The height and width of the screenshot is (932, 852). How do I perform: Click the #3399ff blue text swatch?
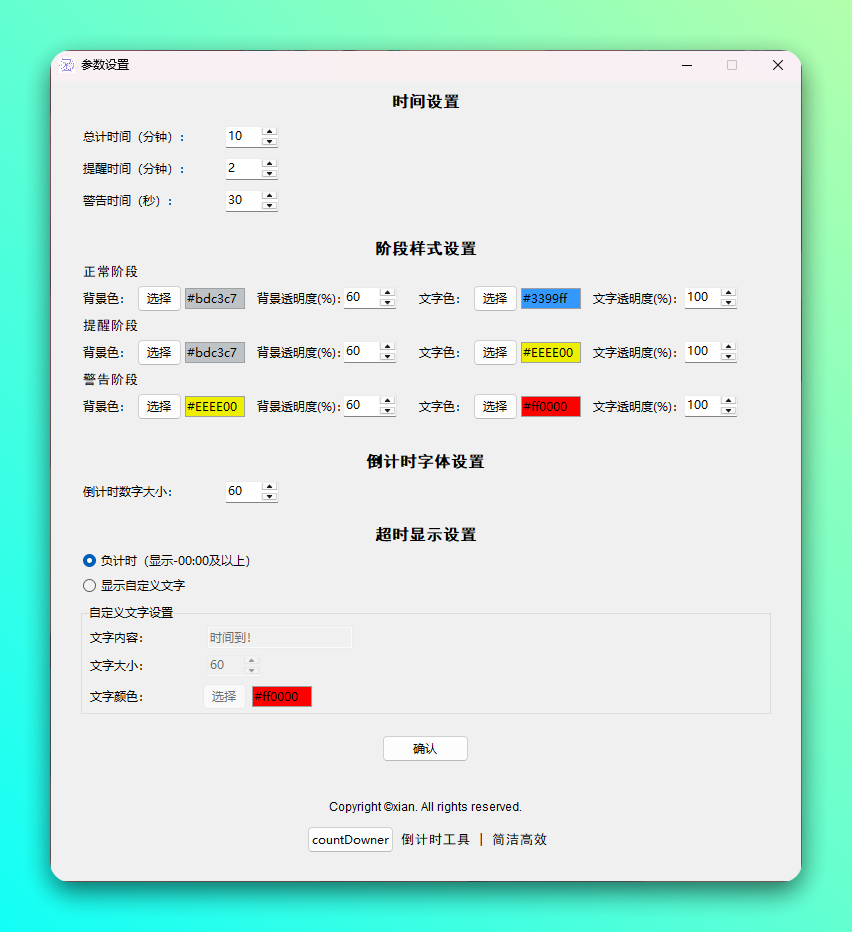coord(551,298)
